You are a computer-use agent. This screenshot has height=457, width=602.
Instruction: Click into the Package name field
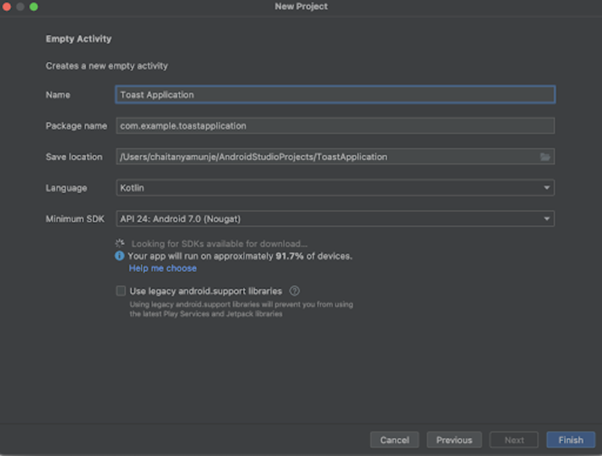[x=335, y=126]
